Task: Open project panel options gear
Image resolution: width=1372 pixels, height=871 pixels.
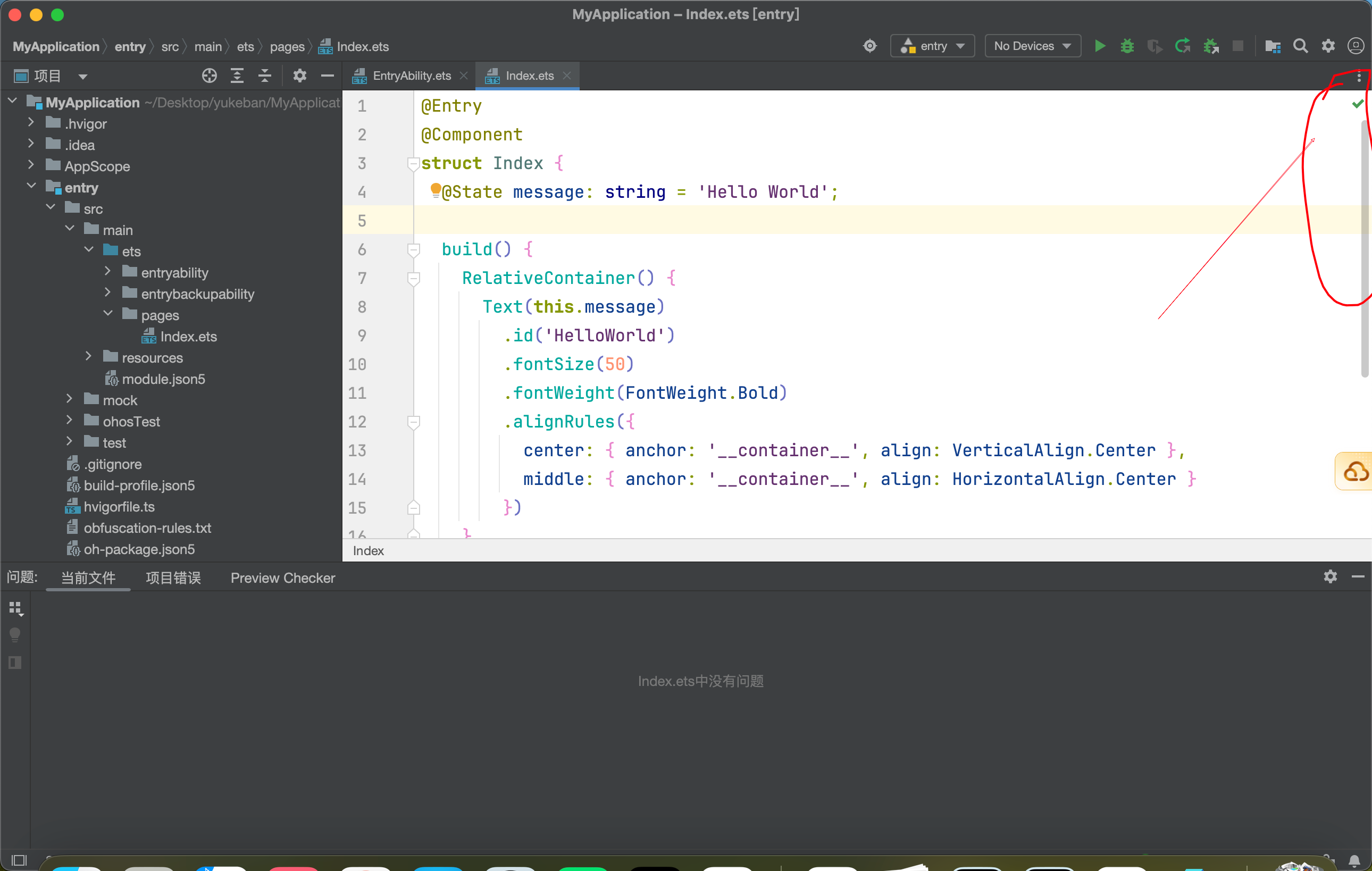Action: (300, 76)
